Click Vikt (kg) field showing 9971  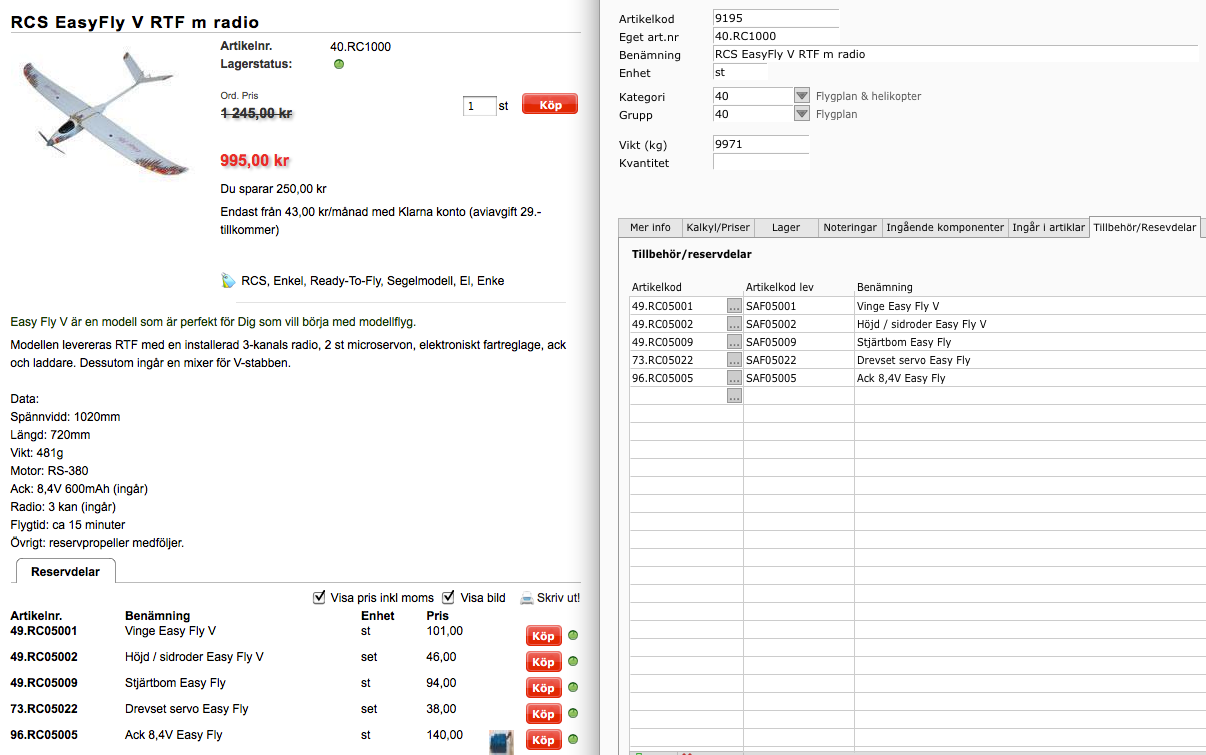coord(761,144)
